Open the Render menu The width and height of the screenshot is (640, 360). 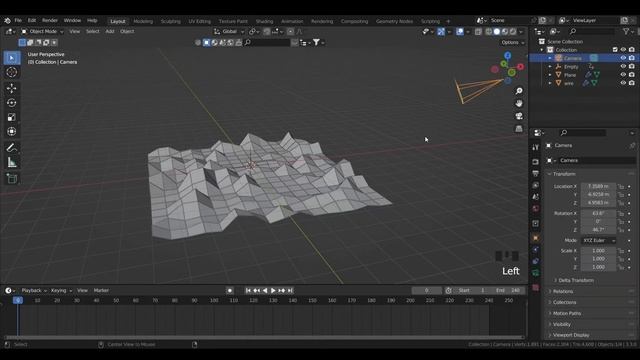pos(50,20)
